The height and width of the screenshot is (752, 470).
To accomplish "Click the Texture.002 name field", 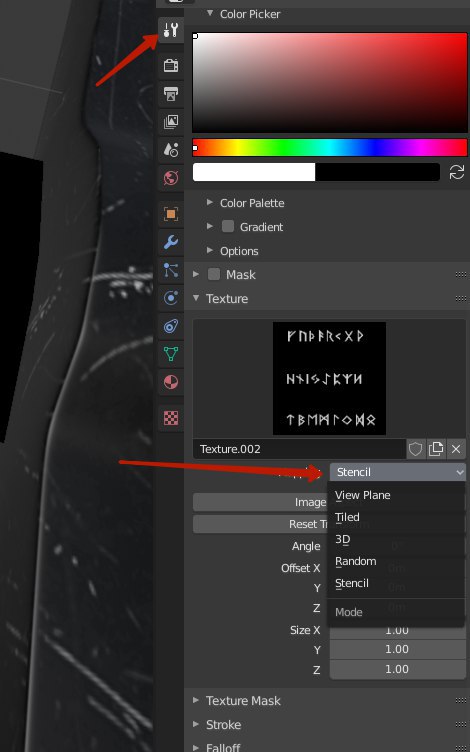I will click(x=299, y=449).
